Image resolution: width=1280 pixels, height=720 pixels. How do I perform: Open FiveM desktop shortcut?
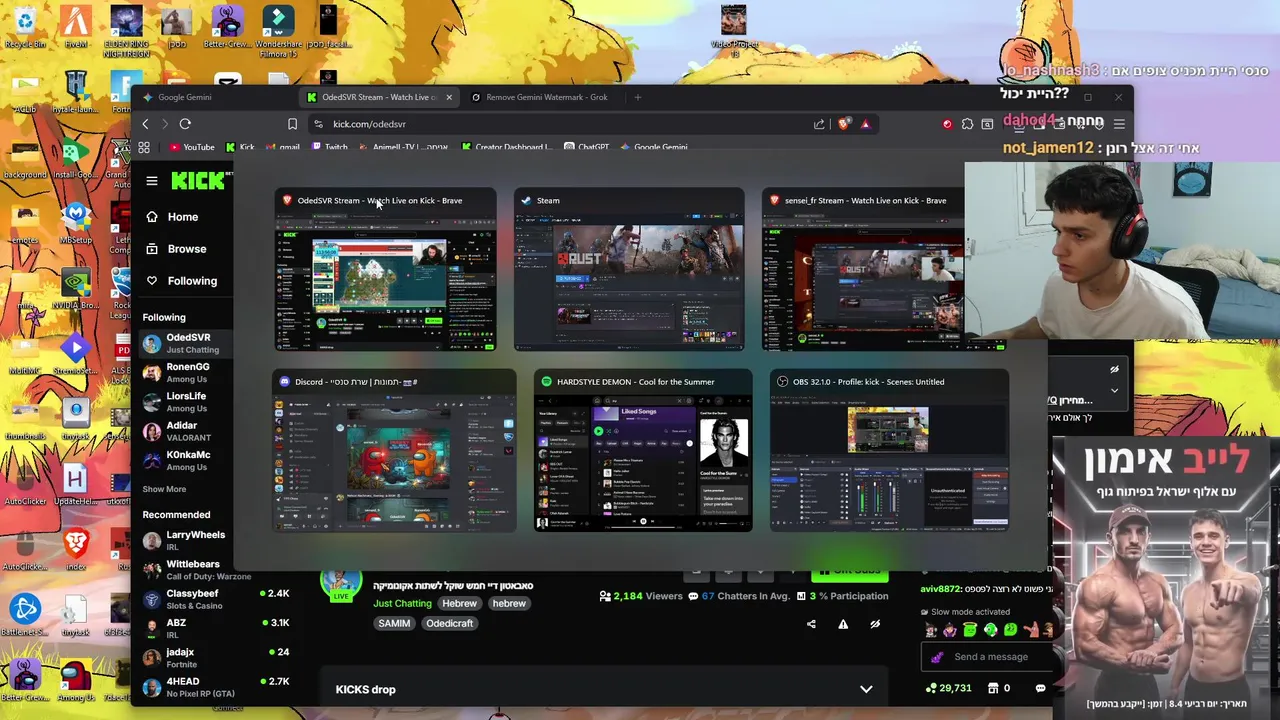76,27
